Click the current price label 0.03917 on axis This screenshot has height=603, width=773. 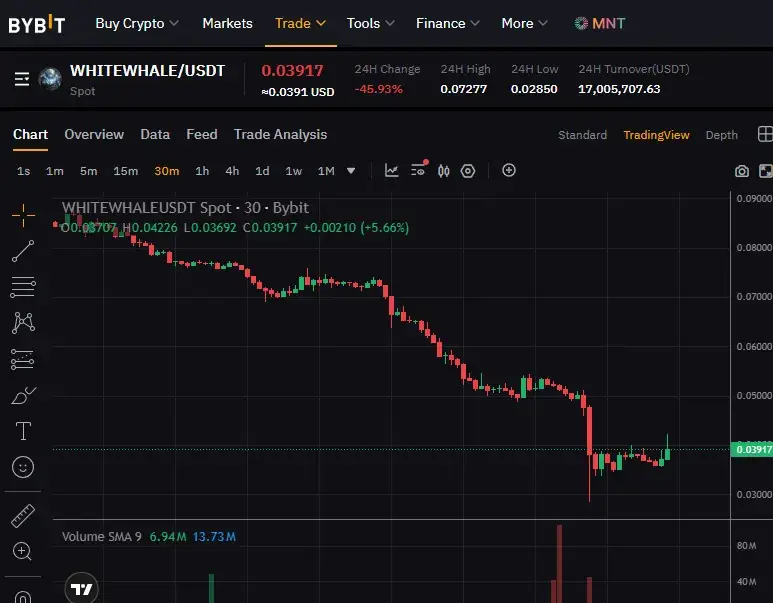[752, 449]
